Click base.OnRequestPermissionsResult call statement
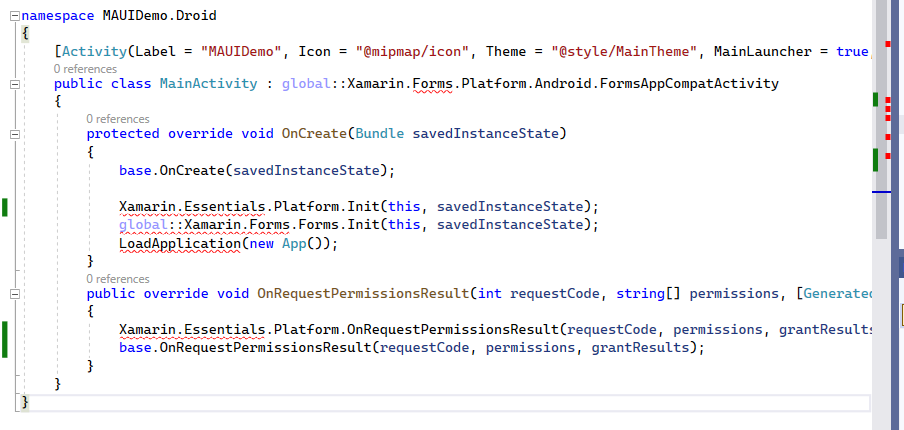The width and height of the screenshot is (904, 430). tap(412, 348)
